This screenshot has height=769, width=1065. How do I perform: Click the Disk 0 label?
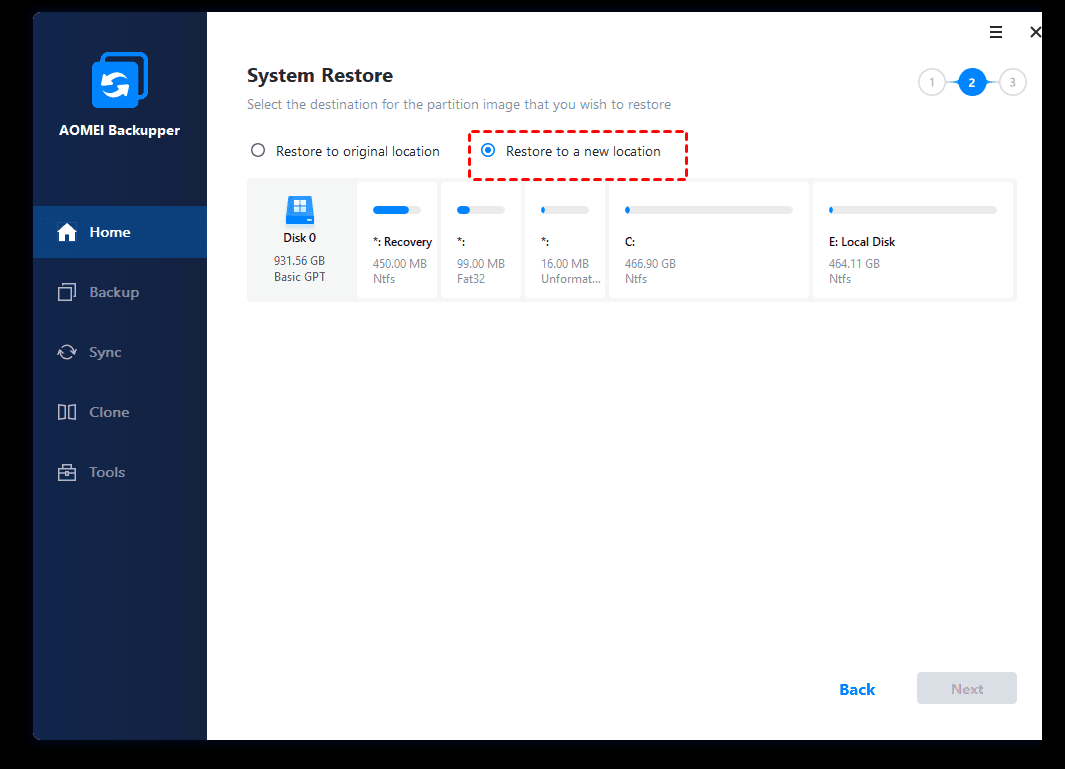click(x=300, y=238)
